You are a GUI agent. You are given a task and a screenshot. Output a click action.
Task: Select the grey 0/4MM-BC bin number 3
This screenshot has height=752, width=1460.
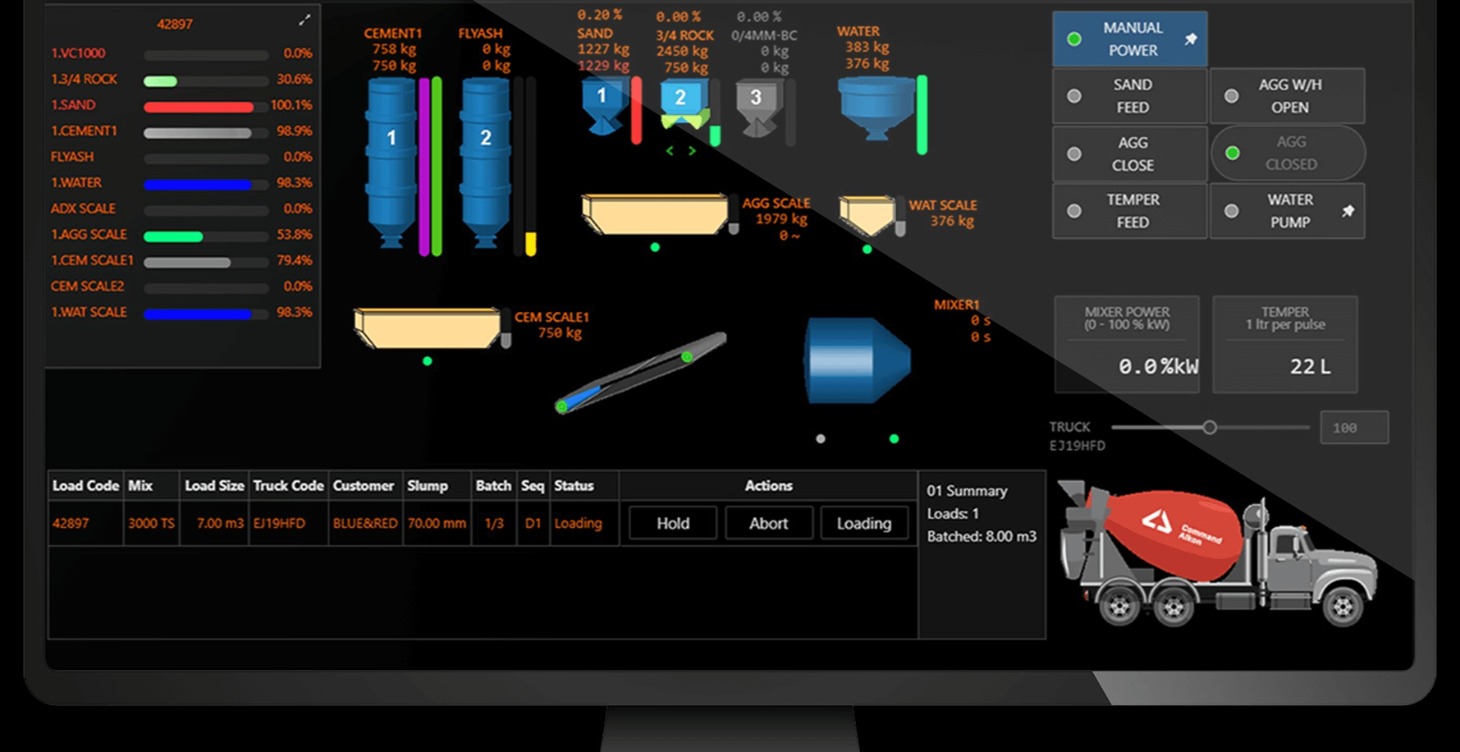pos(756,108)
